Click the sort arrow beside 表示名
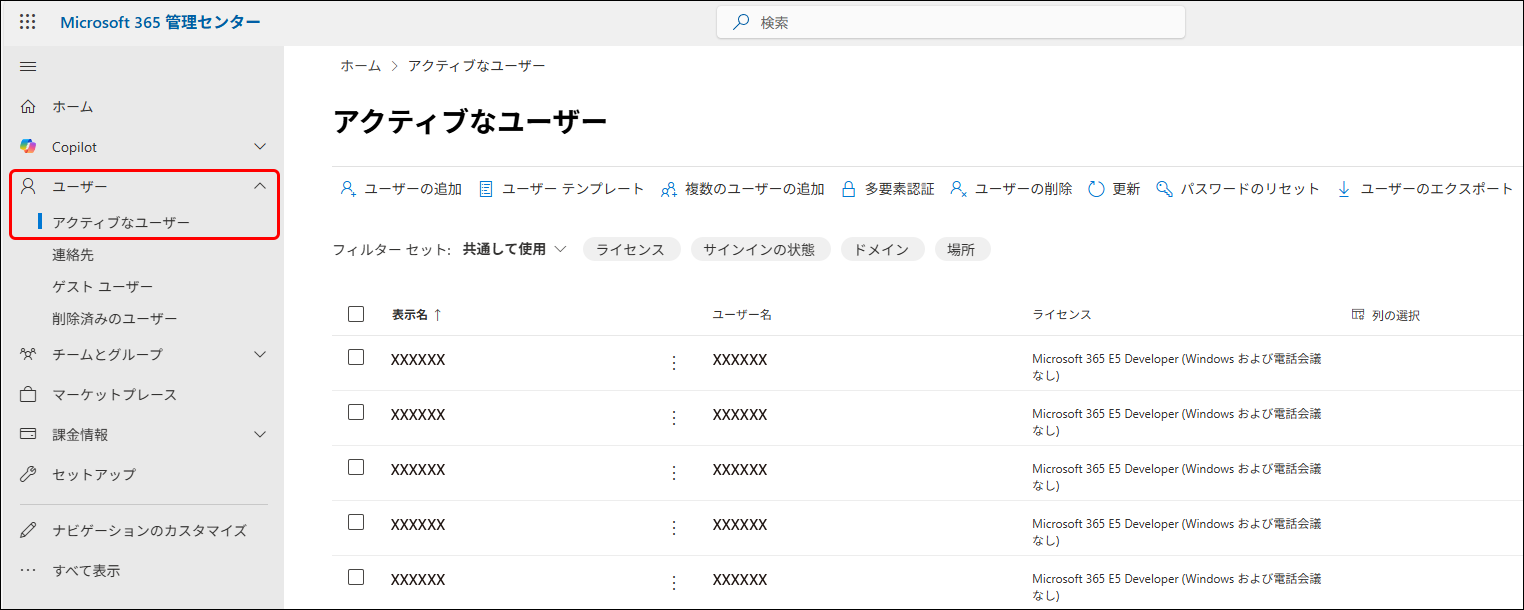 pyautogui.click(x=437, y=314)
